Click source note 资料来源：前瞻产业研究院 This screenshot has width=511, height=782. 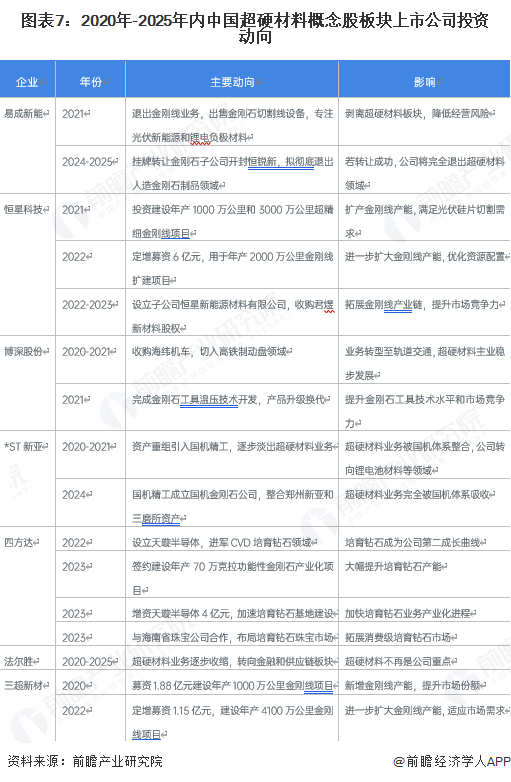pyautogui.click(x=85, y=762)
